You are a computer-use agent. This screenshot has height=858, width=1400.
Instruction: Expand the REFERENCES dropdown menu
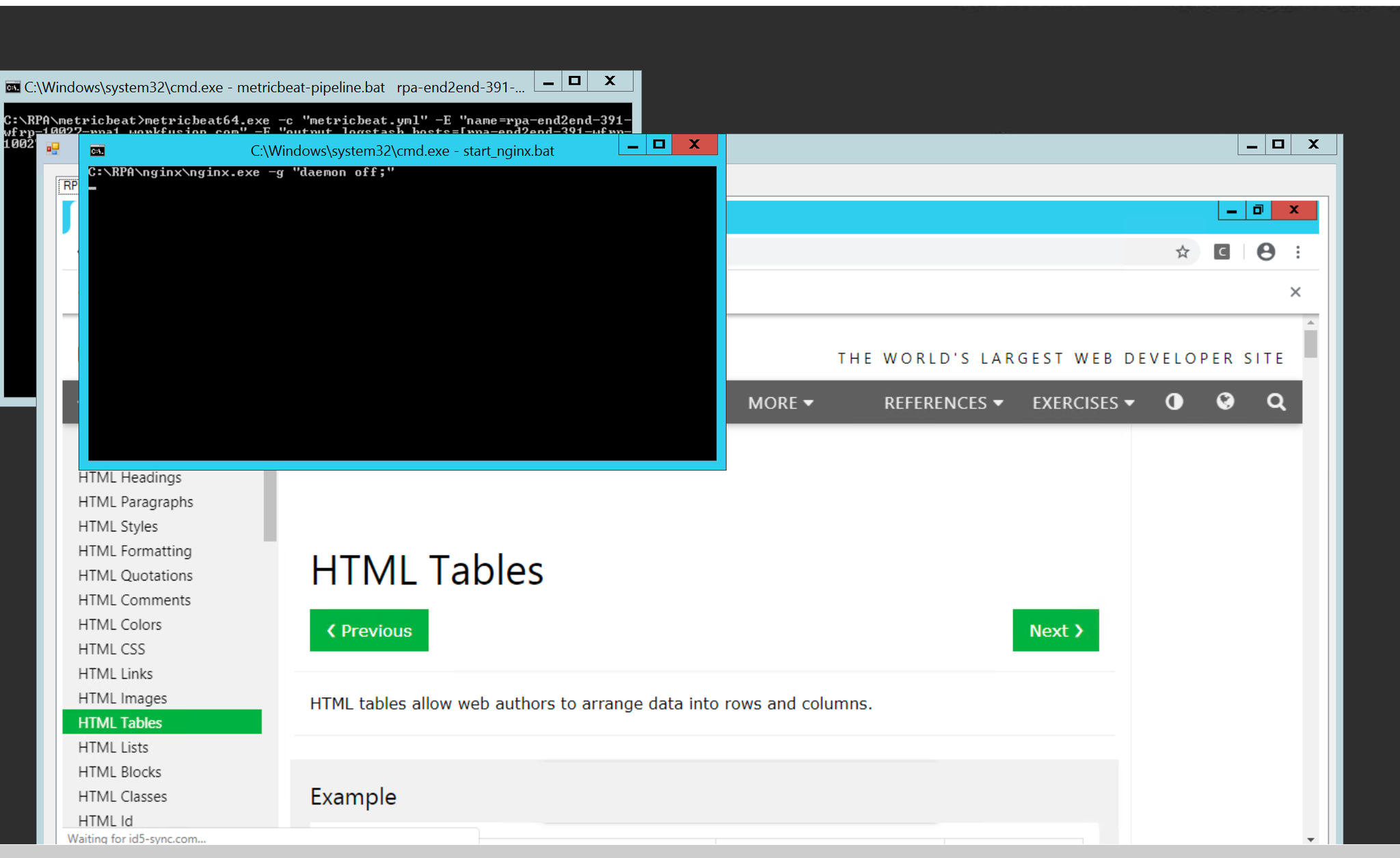(x=943, y=403)
